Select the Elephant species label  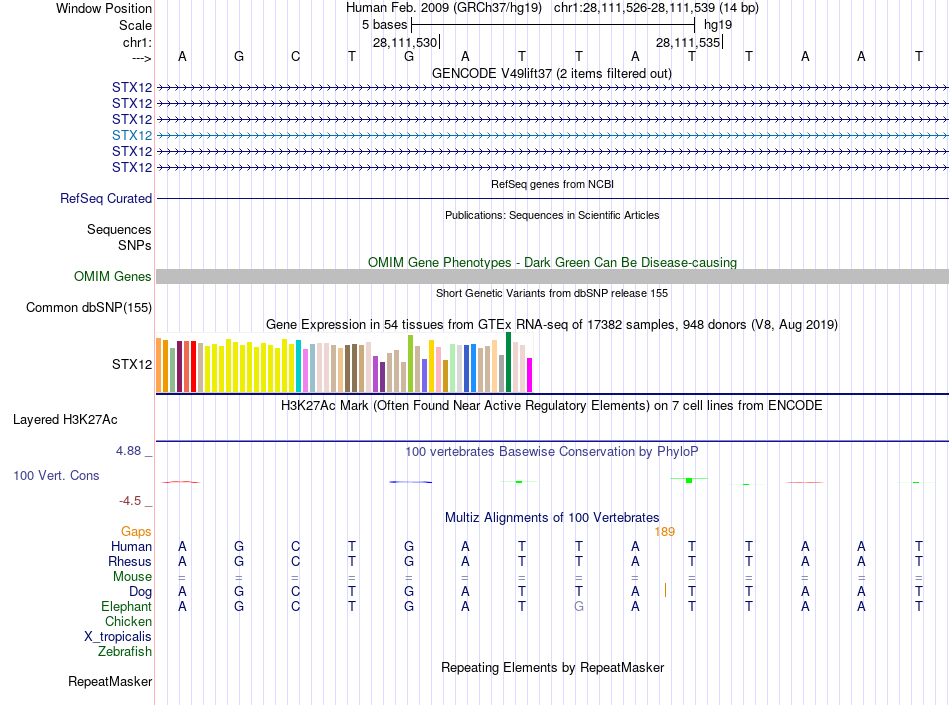pos(126,606)
